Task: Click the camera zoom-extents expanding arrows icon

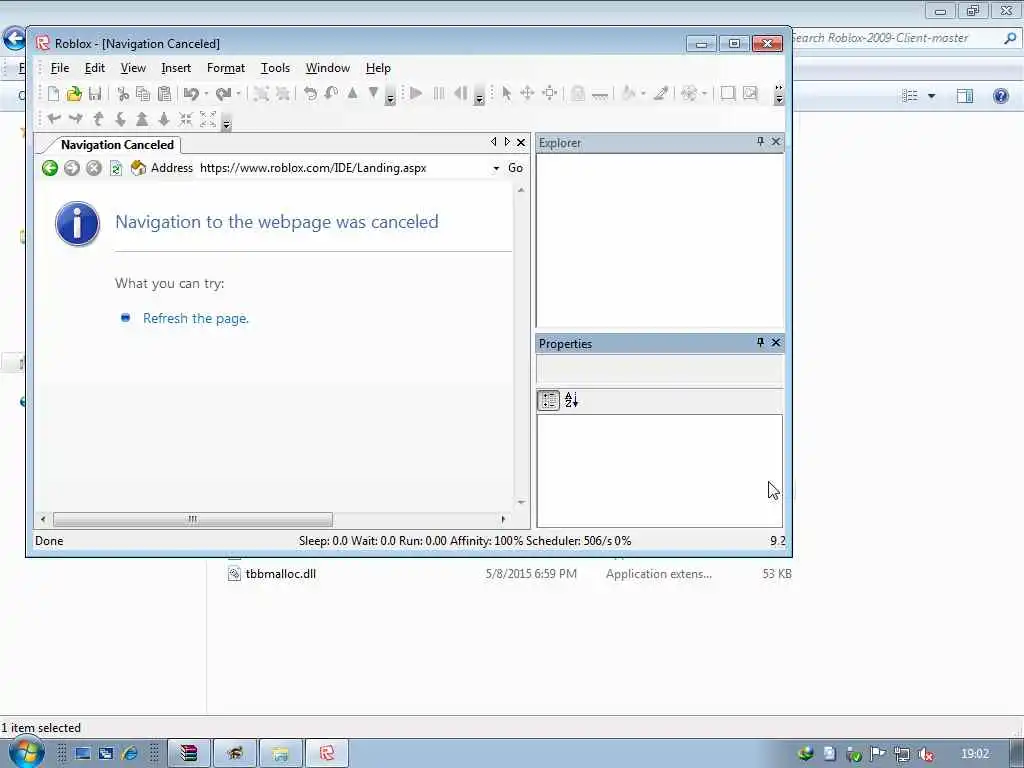Action: pos(208,119)
